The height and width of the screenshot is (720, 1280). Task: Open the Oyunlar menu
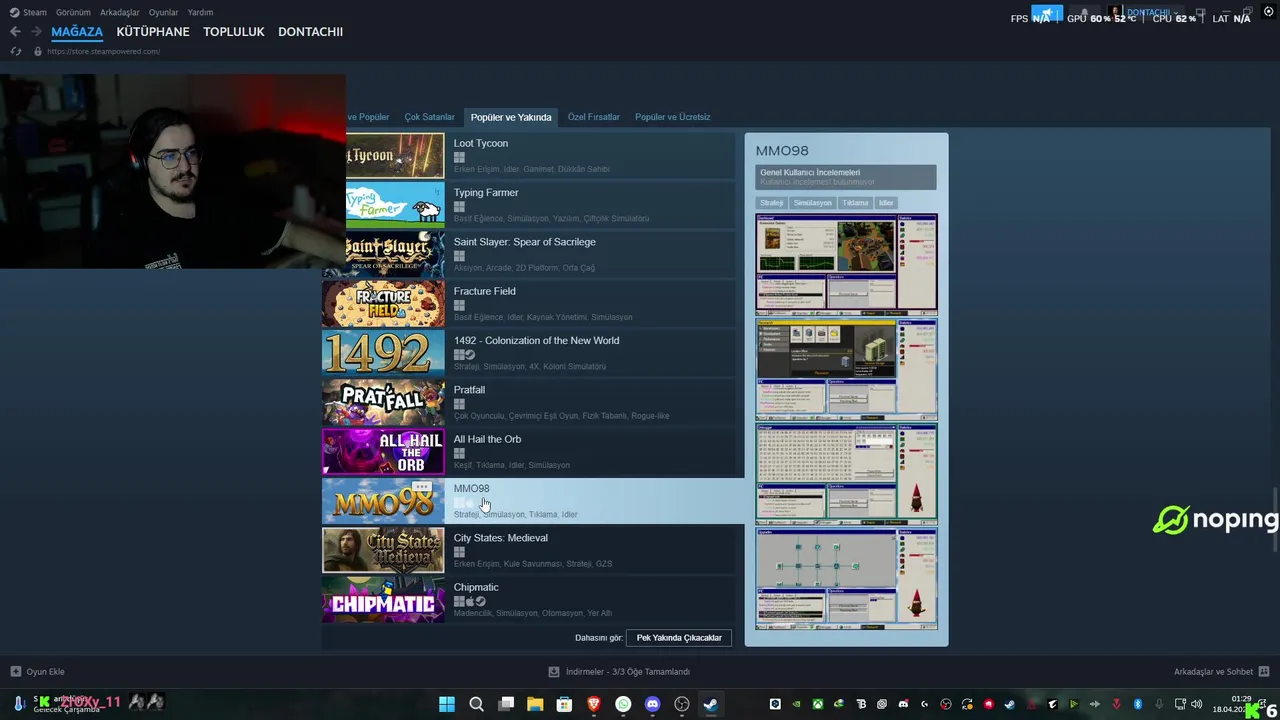point(164,12)
